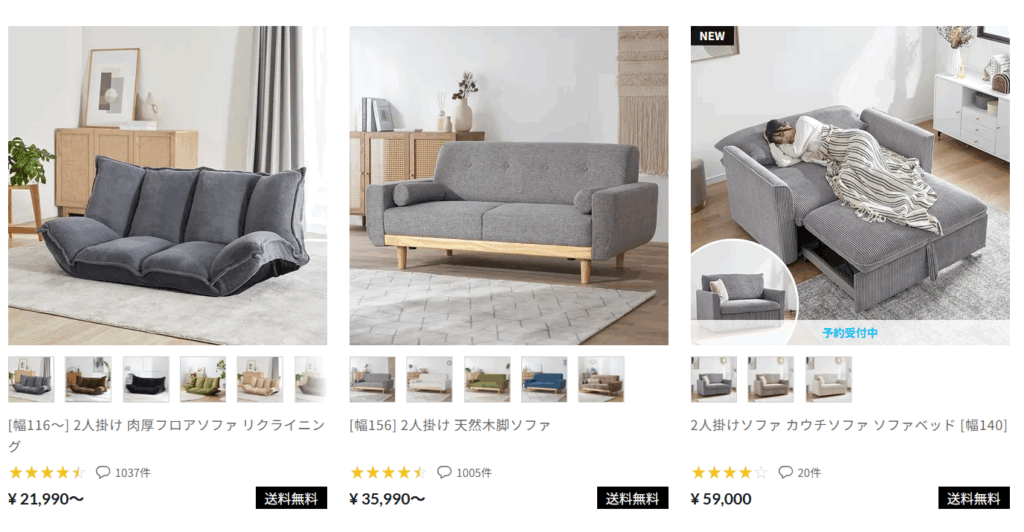Choose the green wooden-leg sofa variant thumbnail
Image resolution: width=1024 pixels, height=532 pixels.
pyautogui.click(x=487, y=379)
